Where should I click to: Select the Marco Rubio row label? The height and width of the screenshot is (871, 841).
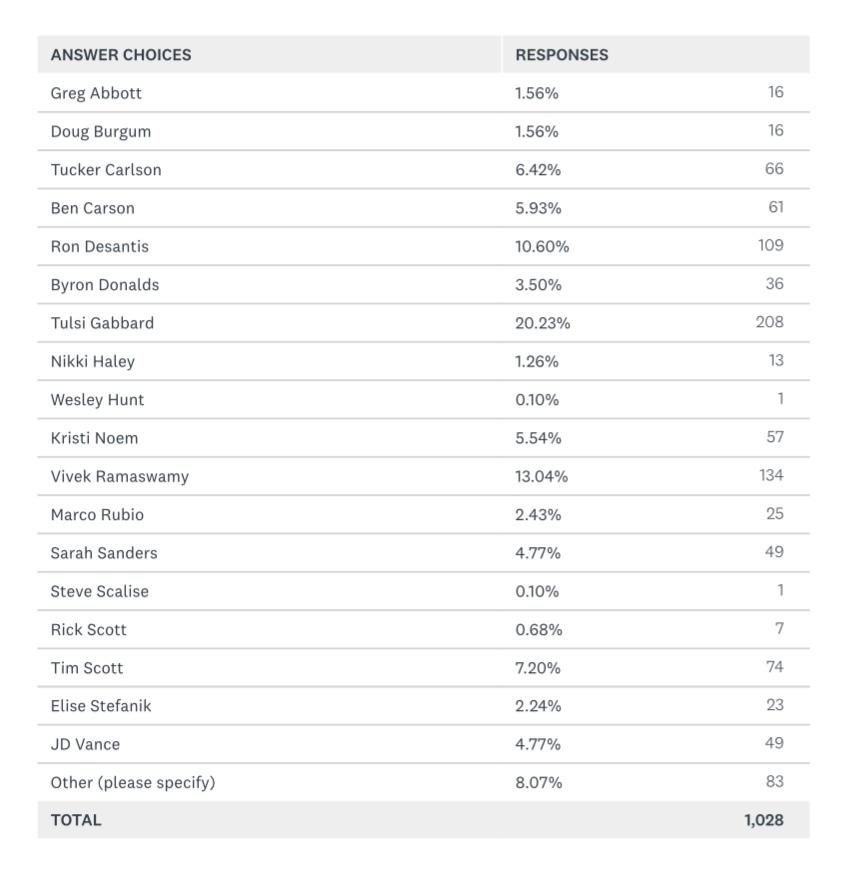(x=97, y=515)
